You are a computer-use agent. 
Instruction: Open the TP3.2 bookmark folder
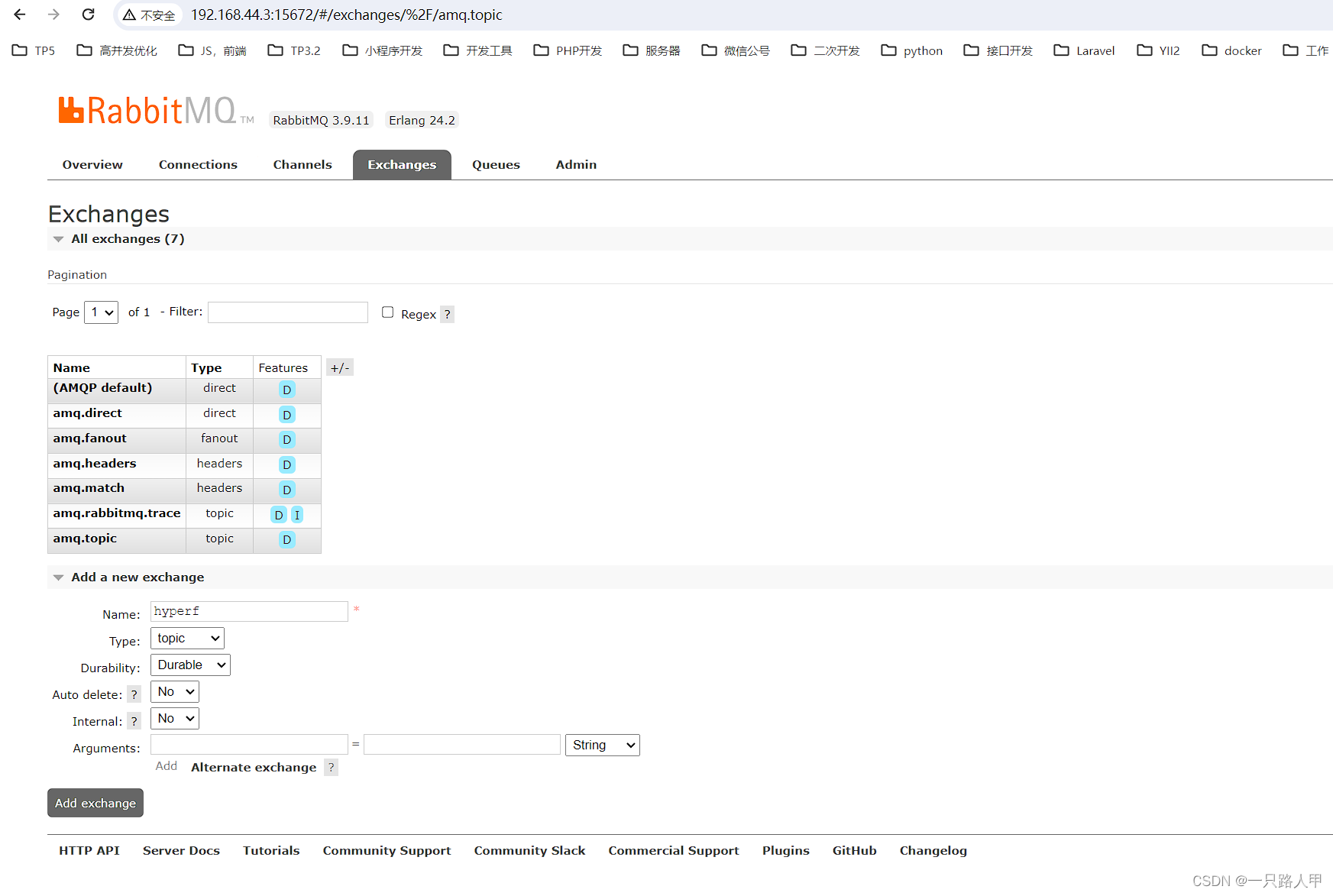click(294, 50)
